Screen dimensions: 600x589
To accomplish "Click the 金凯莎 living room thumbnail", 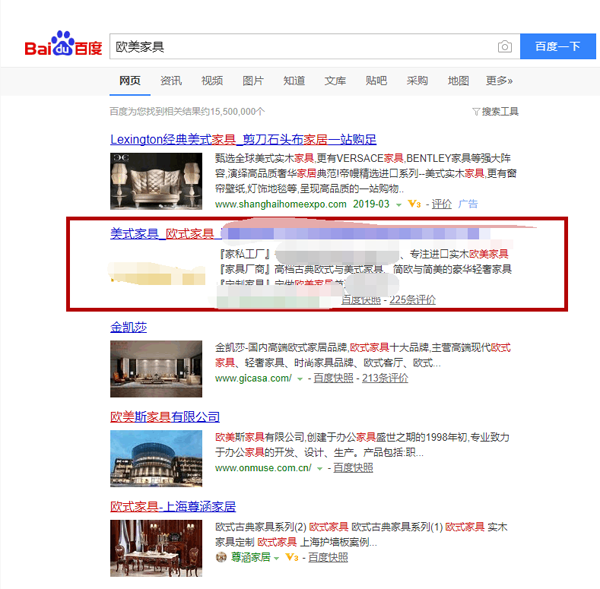I will click(156, 369).
